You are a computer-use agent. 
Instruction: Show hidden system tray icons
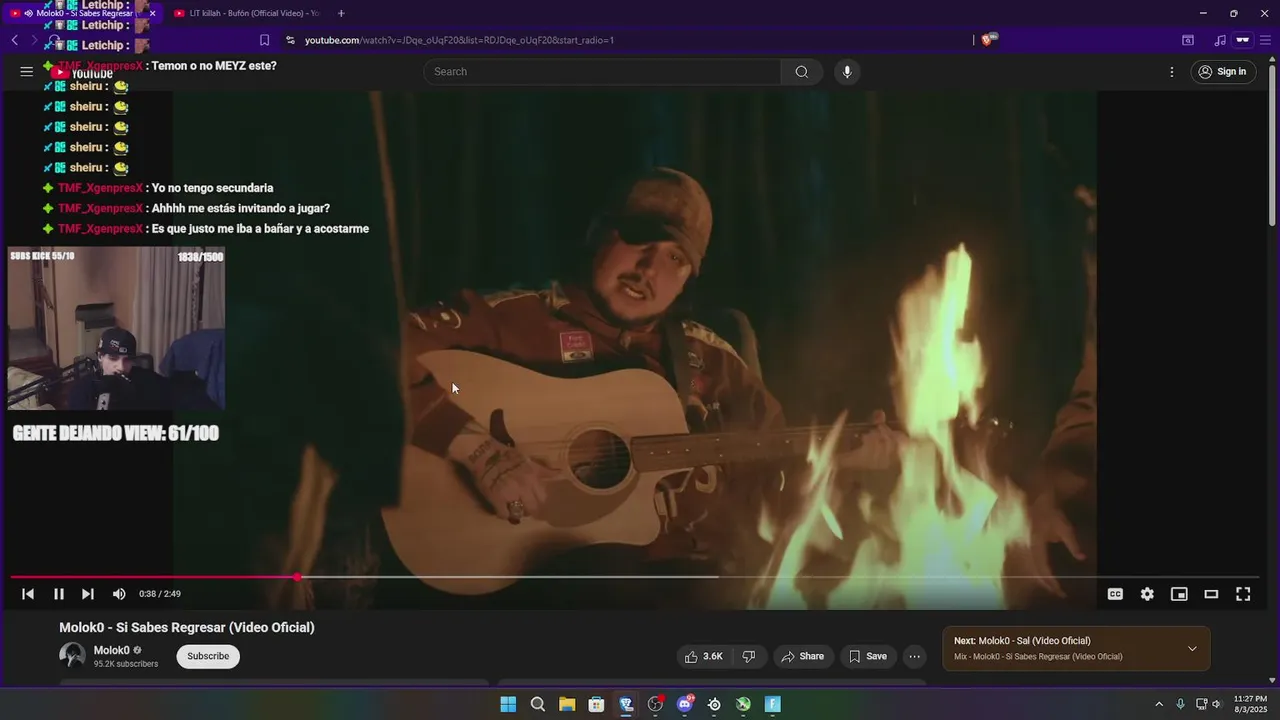1159,704
